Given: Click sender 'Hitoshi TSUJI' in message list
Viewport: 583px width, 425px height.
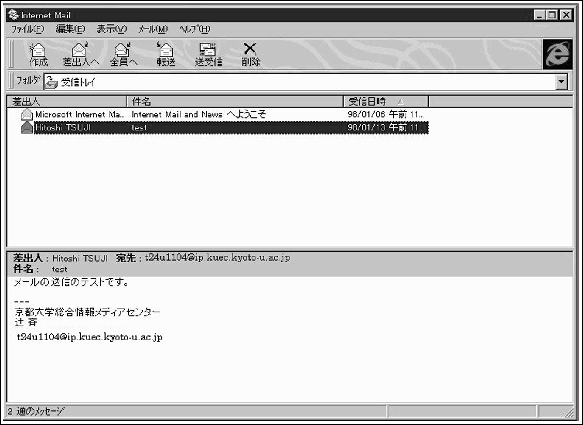Looking at the screenshot, I should (63, 128).
